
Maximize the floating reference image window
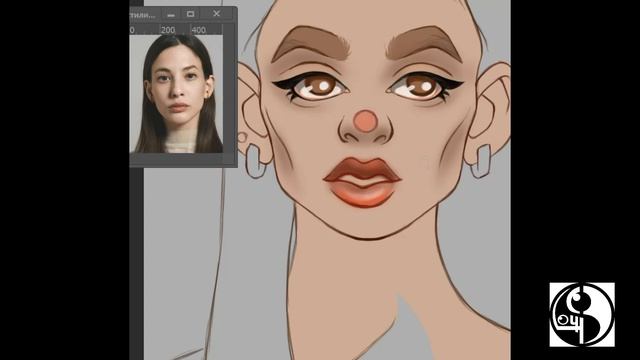click(191, 14)
